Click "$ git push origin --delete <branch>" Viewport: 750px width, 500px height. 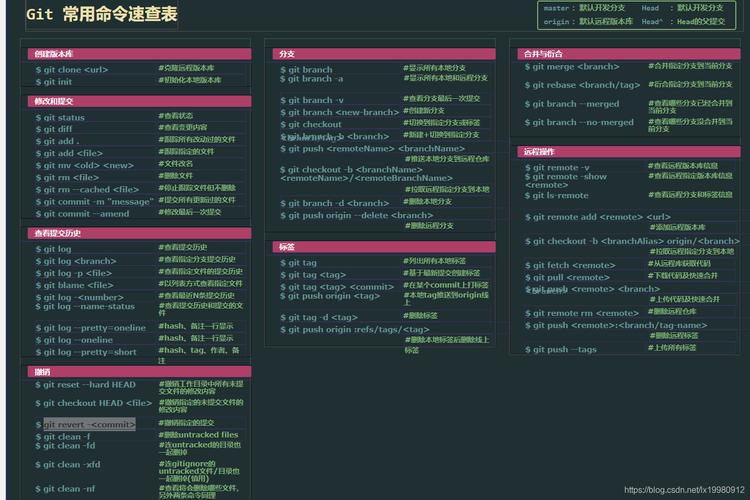[x=357, y=215]
